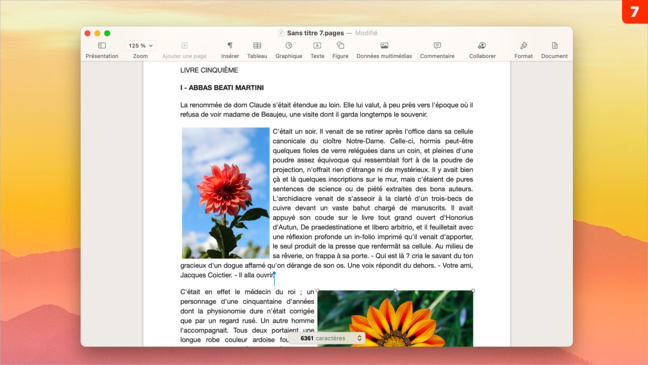The image size is (648, 365).
Task: Add a text box with Texte
Action: pyautogui.click(x=317, y=45)
